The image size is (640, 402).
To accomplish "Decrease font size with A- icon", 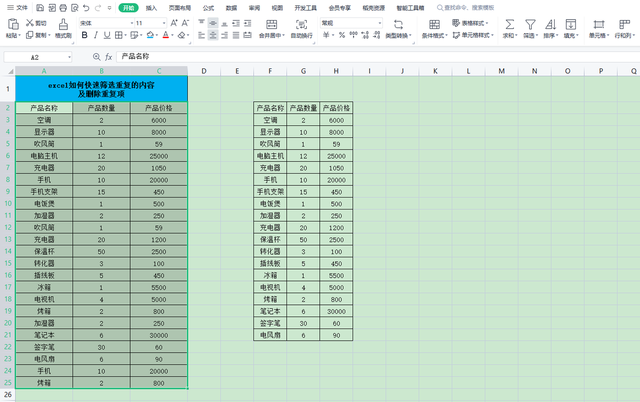I will click(x=185, y=23).
